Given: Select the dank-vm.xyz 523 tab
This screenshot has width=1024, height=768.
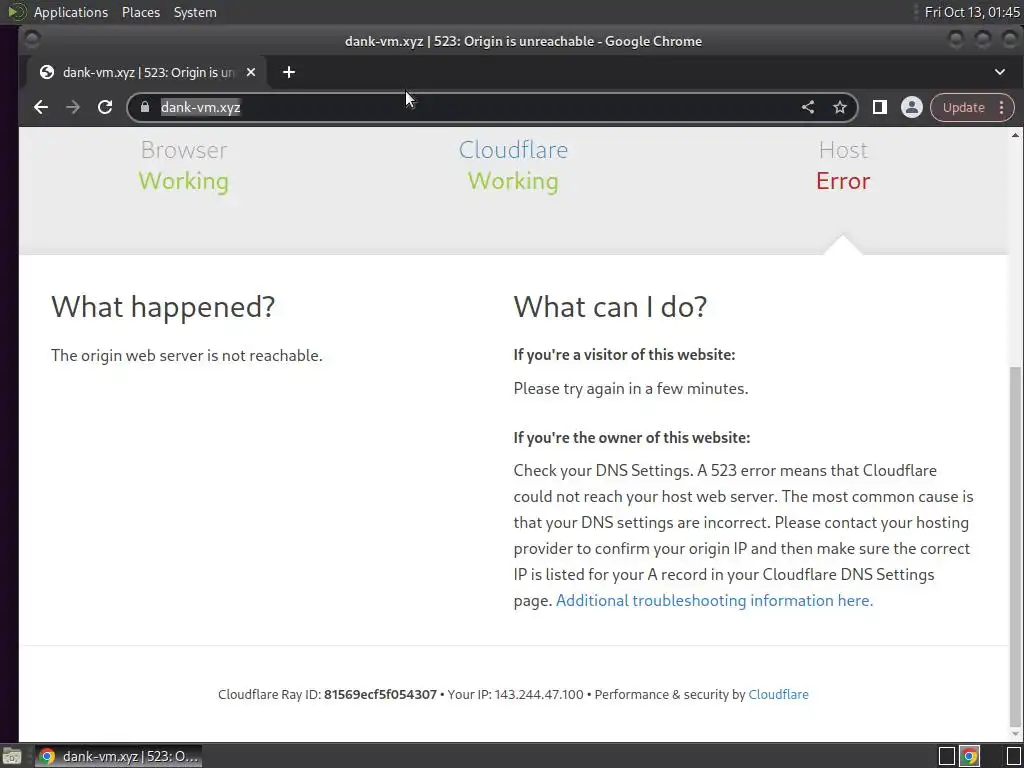Looking at the screenshot, I should coord(147,72).
